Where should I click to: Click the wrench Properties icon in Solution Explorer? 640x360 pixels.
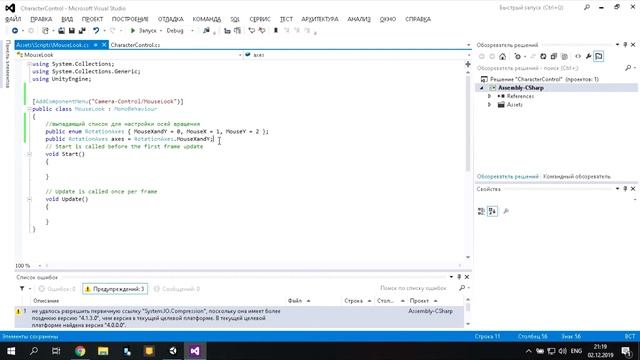(588, 57)
